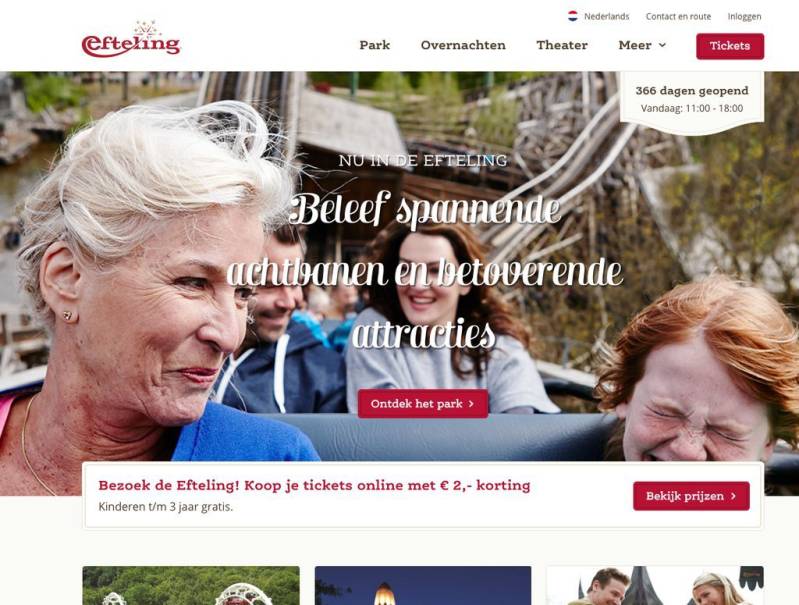Click Ontdek het park button
Image resolution: width=799 pixels, height=605 pixels.
coord(423,404)
